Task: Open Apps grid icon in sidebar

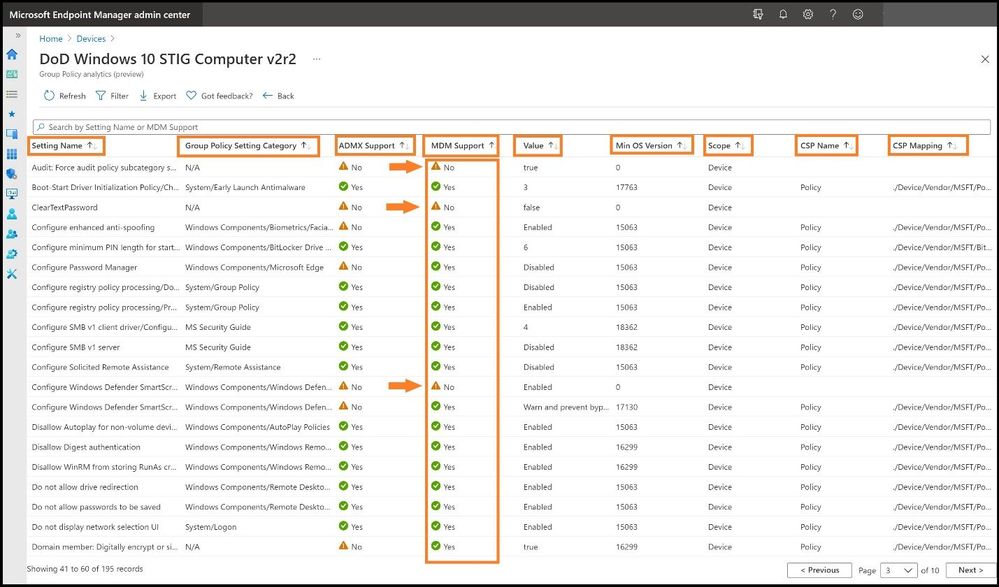Action: tap(11, 154)
